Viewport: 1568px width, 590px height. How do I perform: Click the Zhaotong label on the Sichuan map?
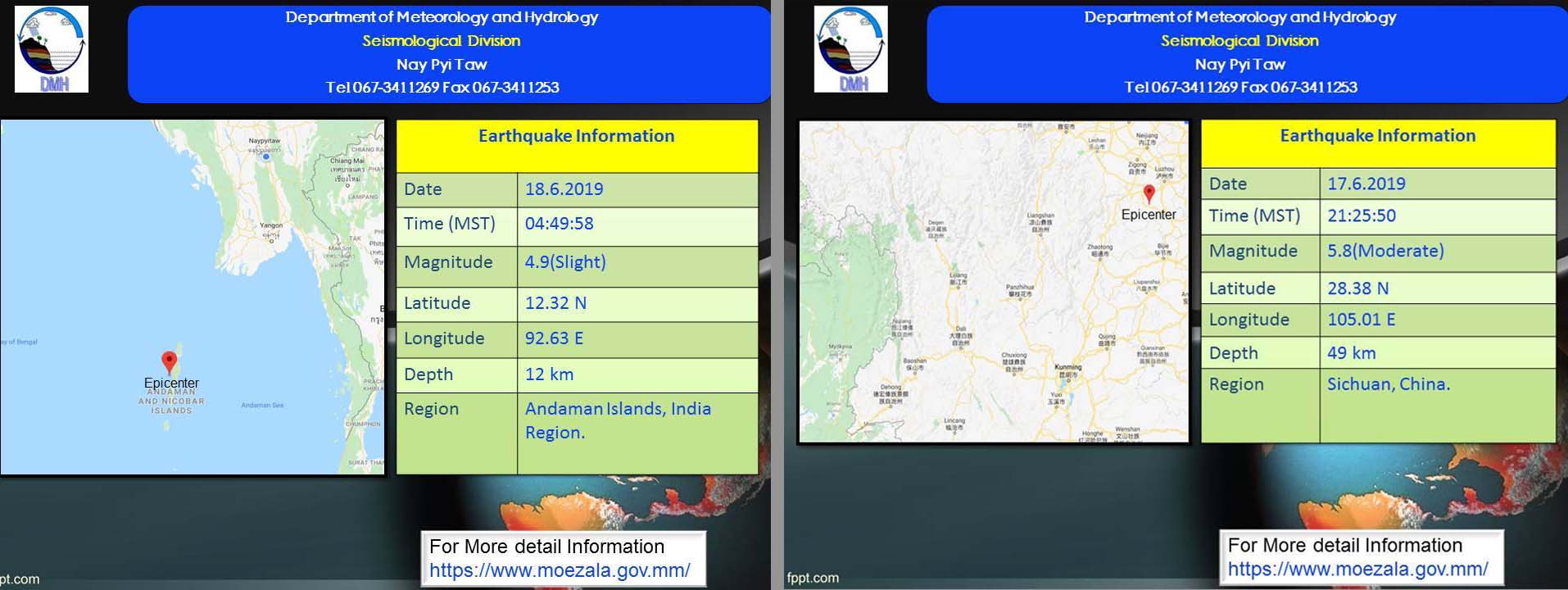pyautogui.click(x=1099, y=247)
